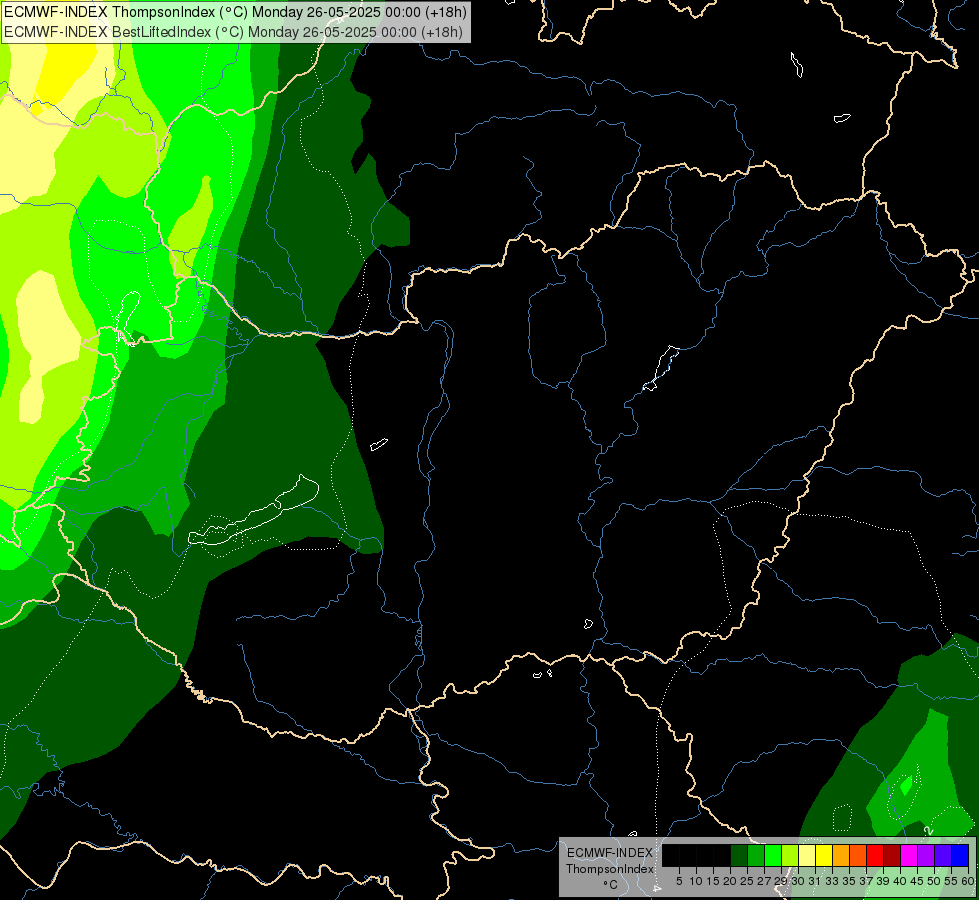
Task: Click the legend tick label 29
Action: click(780, 881)
